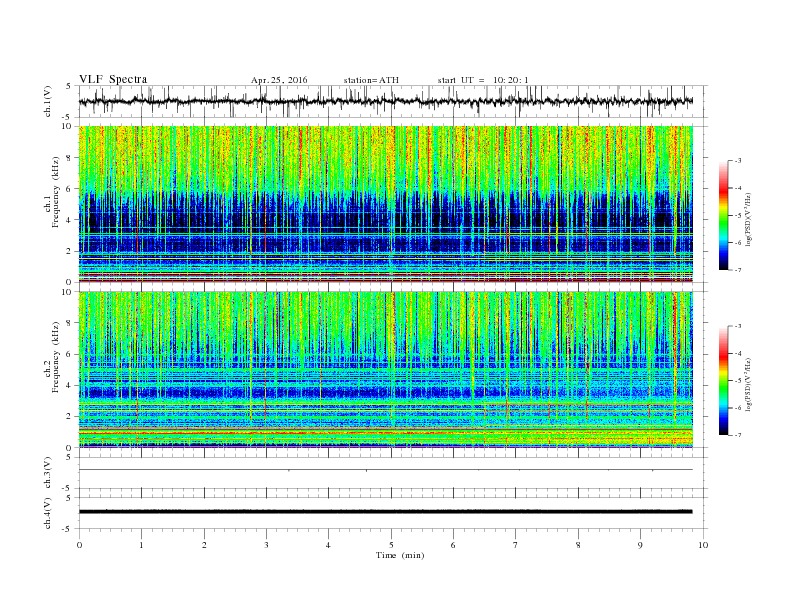Click the ch.1 "Frequency (kHz)" axis label
The height and width of the screenshot is (612, 792).
point(55,192)
